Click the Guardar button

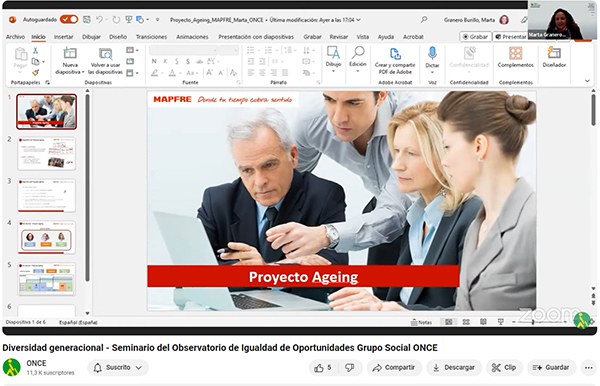point(551,368)
